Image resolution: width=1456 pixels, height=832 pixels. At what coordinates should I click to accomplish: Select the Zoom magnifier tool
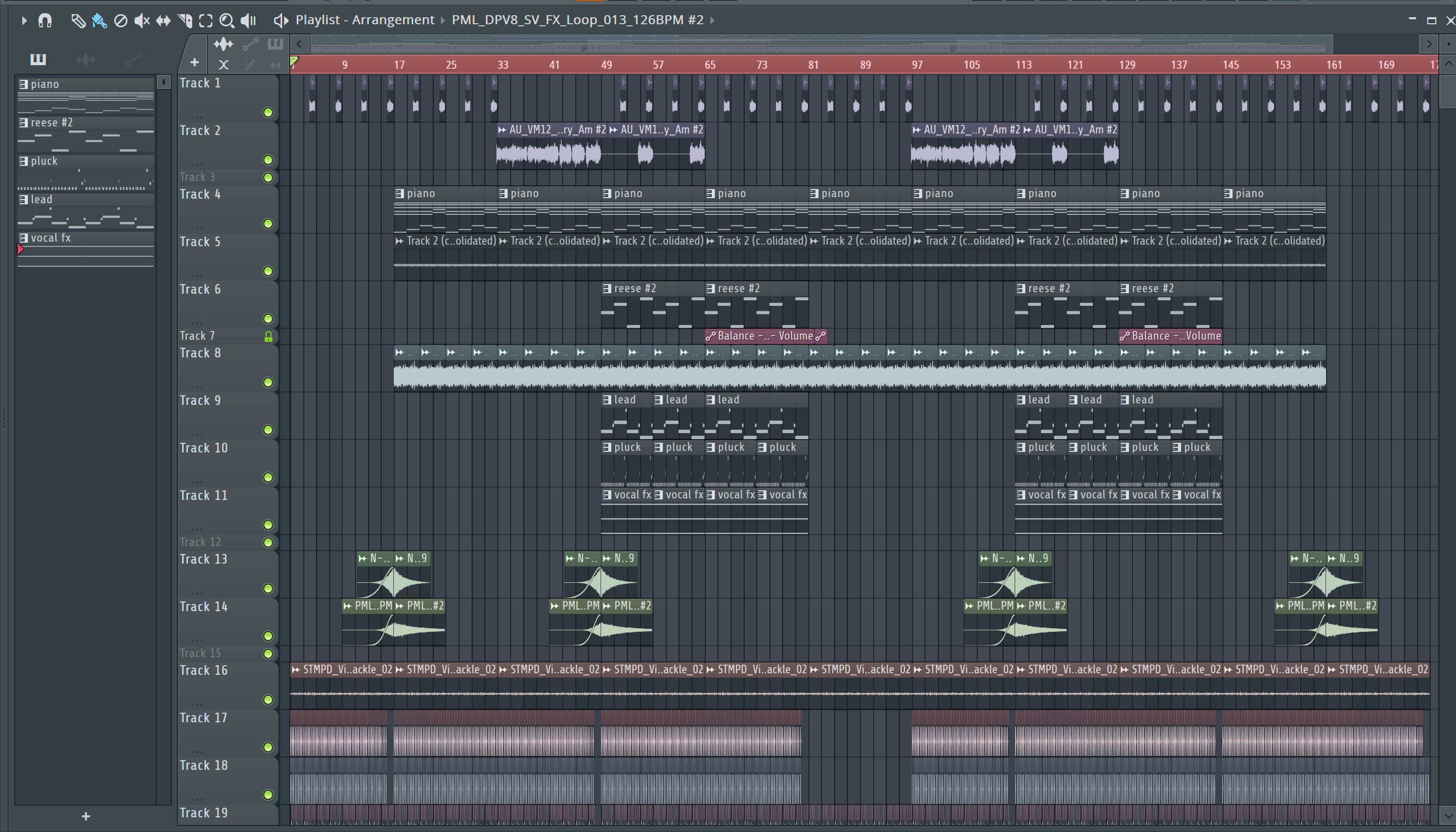click(227, 21)
